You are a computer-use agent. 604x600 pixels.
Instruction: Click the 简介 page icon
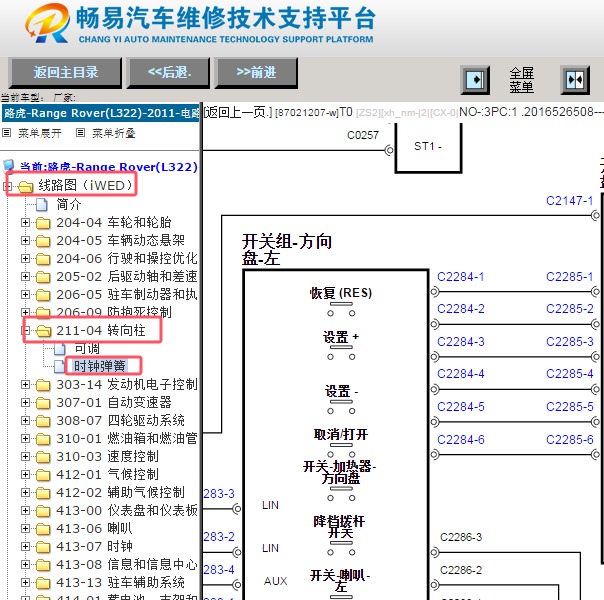pos(42,204)
